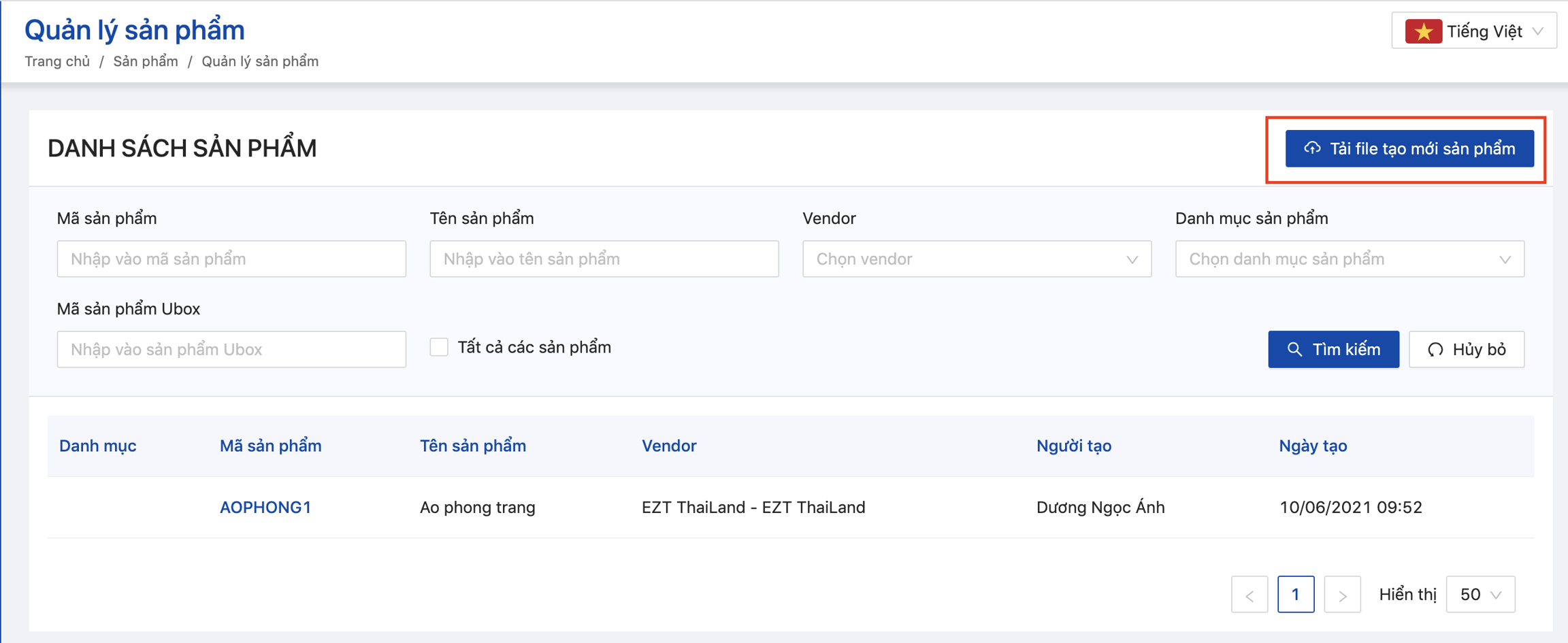Select page number 1 in pagination

point(1295,595)
